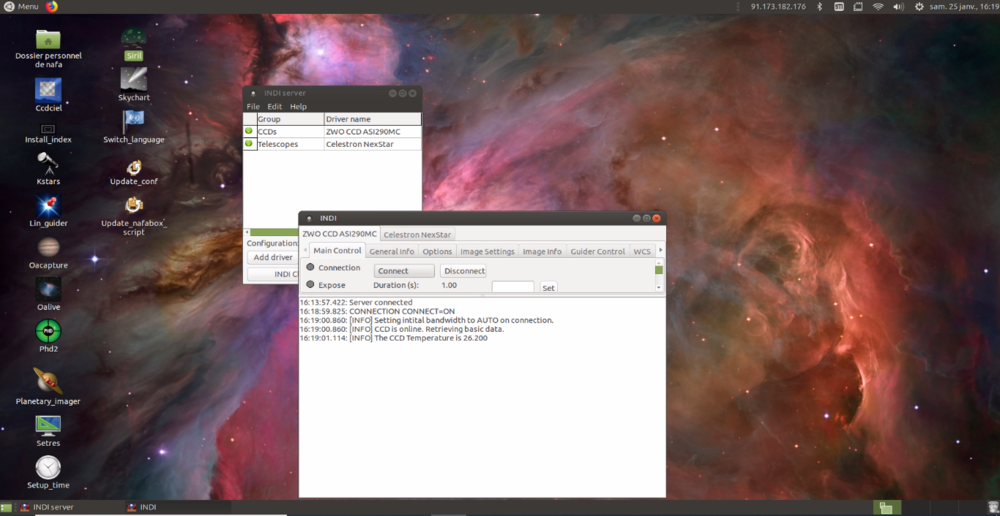This screenshot has width=1000, height=516.
Task: Click Add driver in INDI server
Action: pyautogui.click(x=273, y=257)
